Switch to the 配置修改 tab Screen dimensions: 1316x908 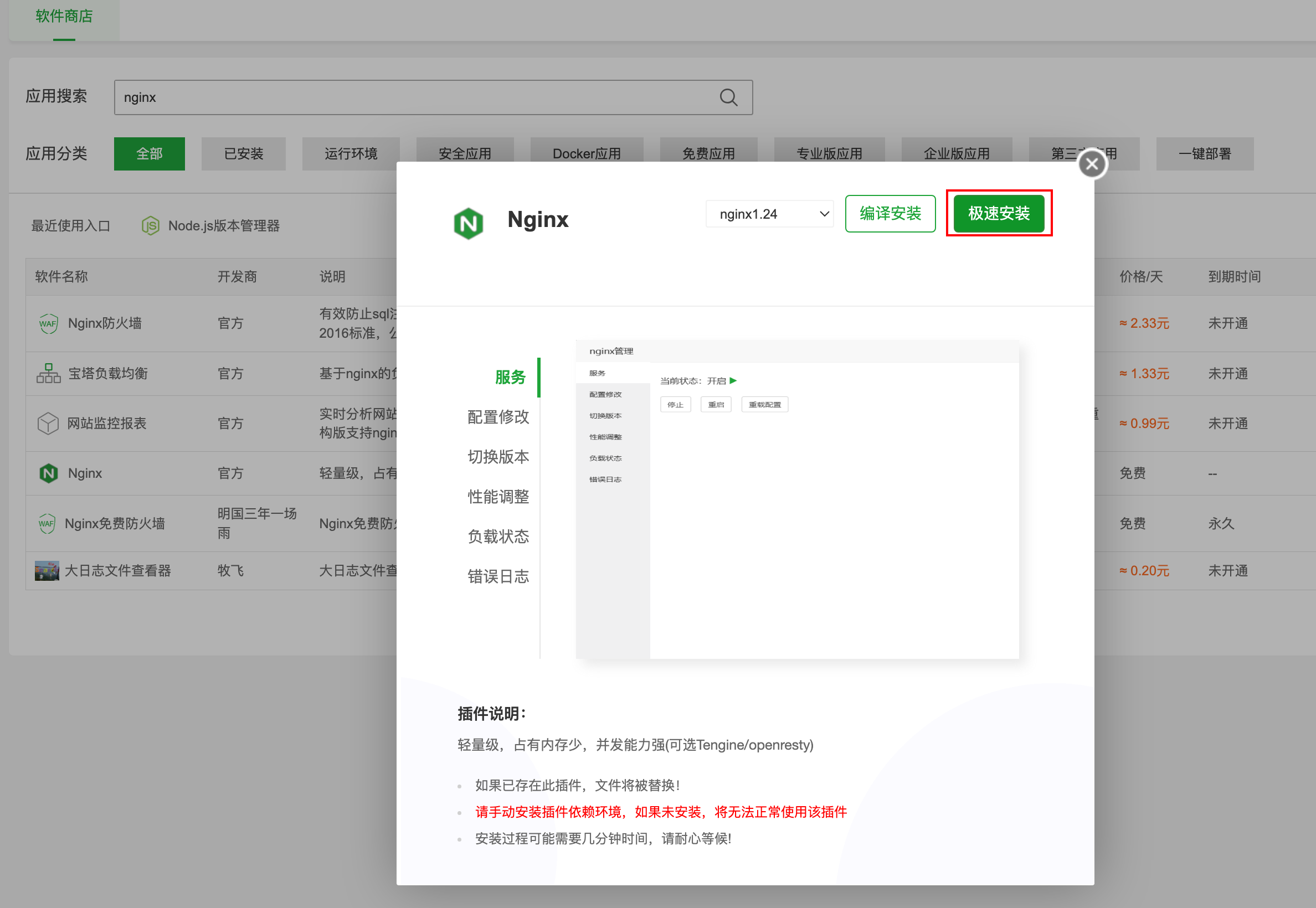pos(498,417)
